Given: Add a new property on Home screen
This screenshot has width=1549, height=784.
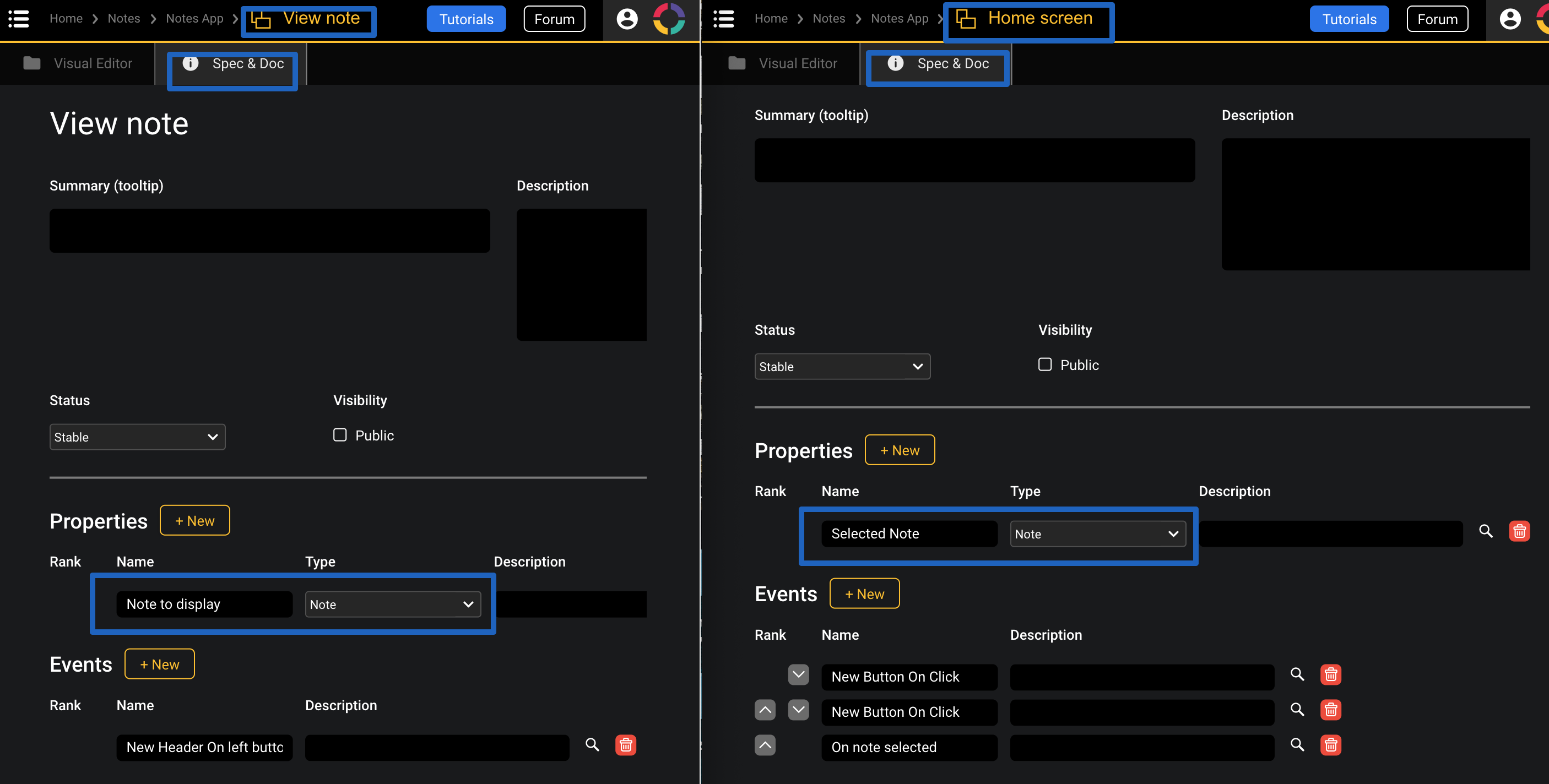Looking at the screenshot, I should point(900,450).
